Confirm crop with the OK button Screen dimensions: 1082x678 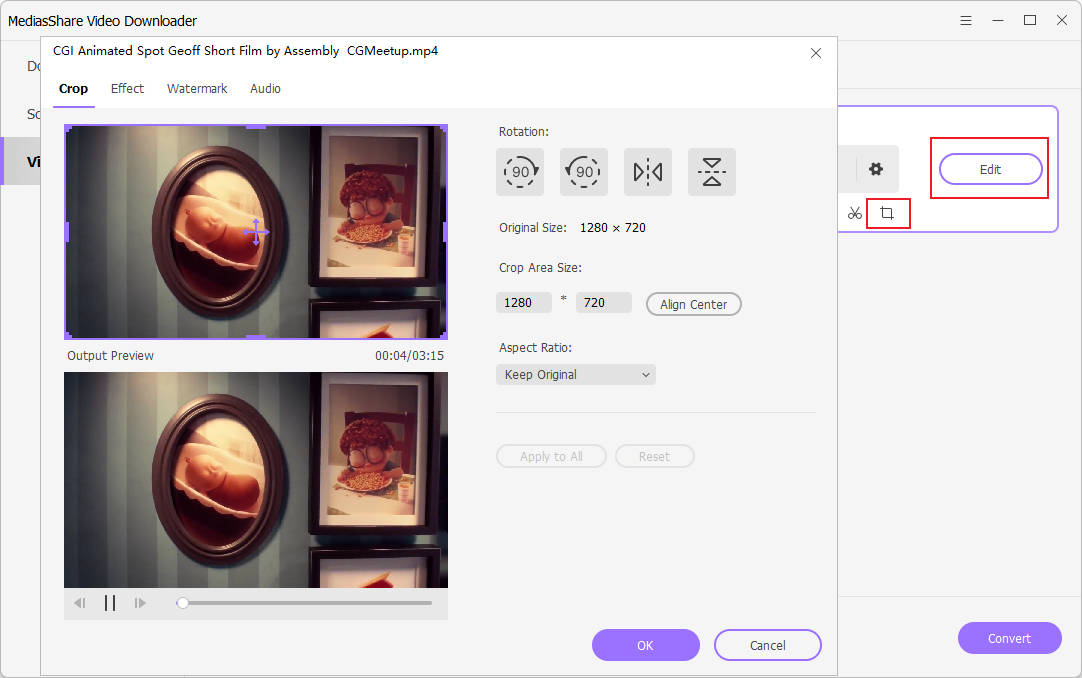pos(645,645)
